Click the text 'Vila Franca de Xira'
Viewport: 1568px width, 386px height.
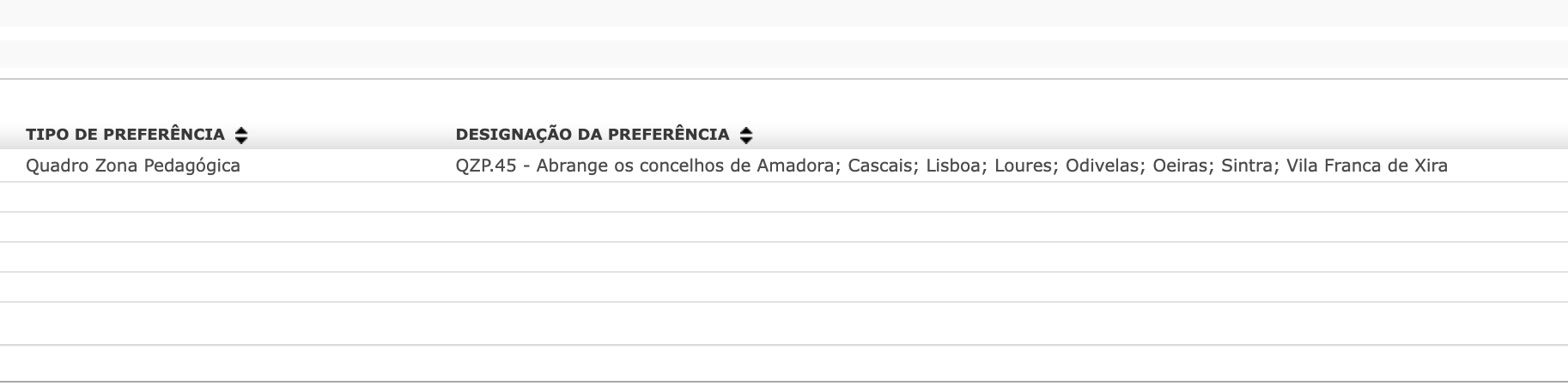tap(1366, 166)
